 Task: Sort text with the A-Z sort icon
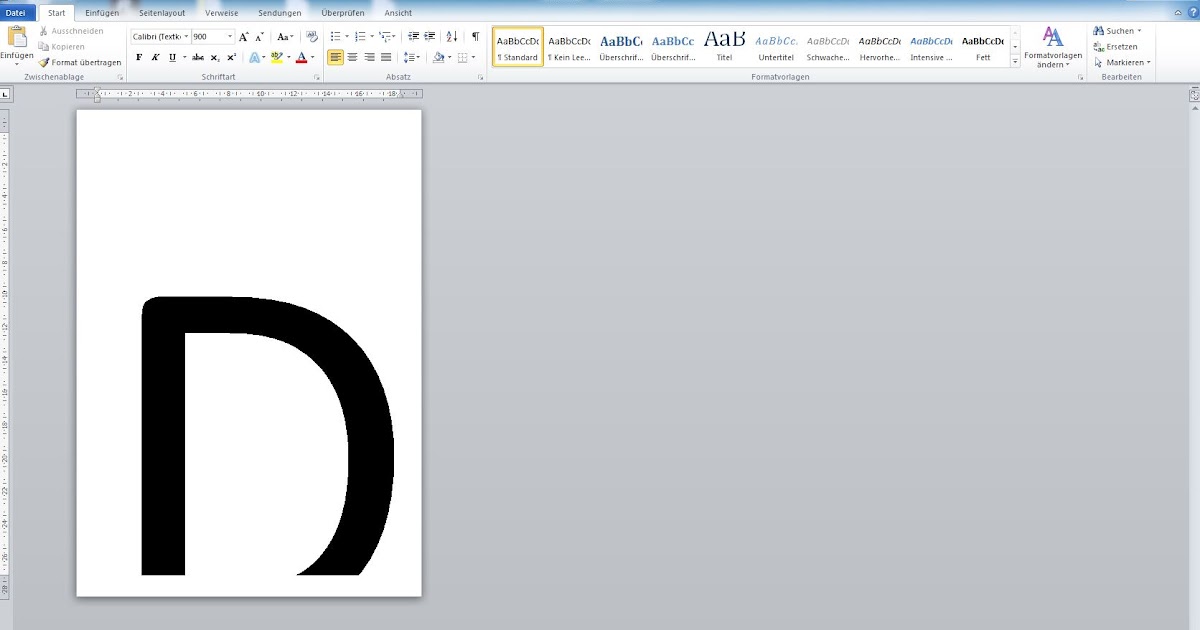[452, 36]
